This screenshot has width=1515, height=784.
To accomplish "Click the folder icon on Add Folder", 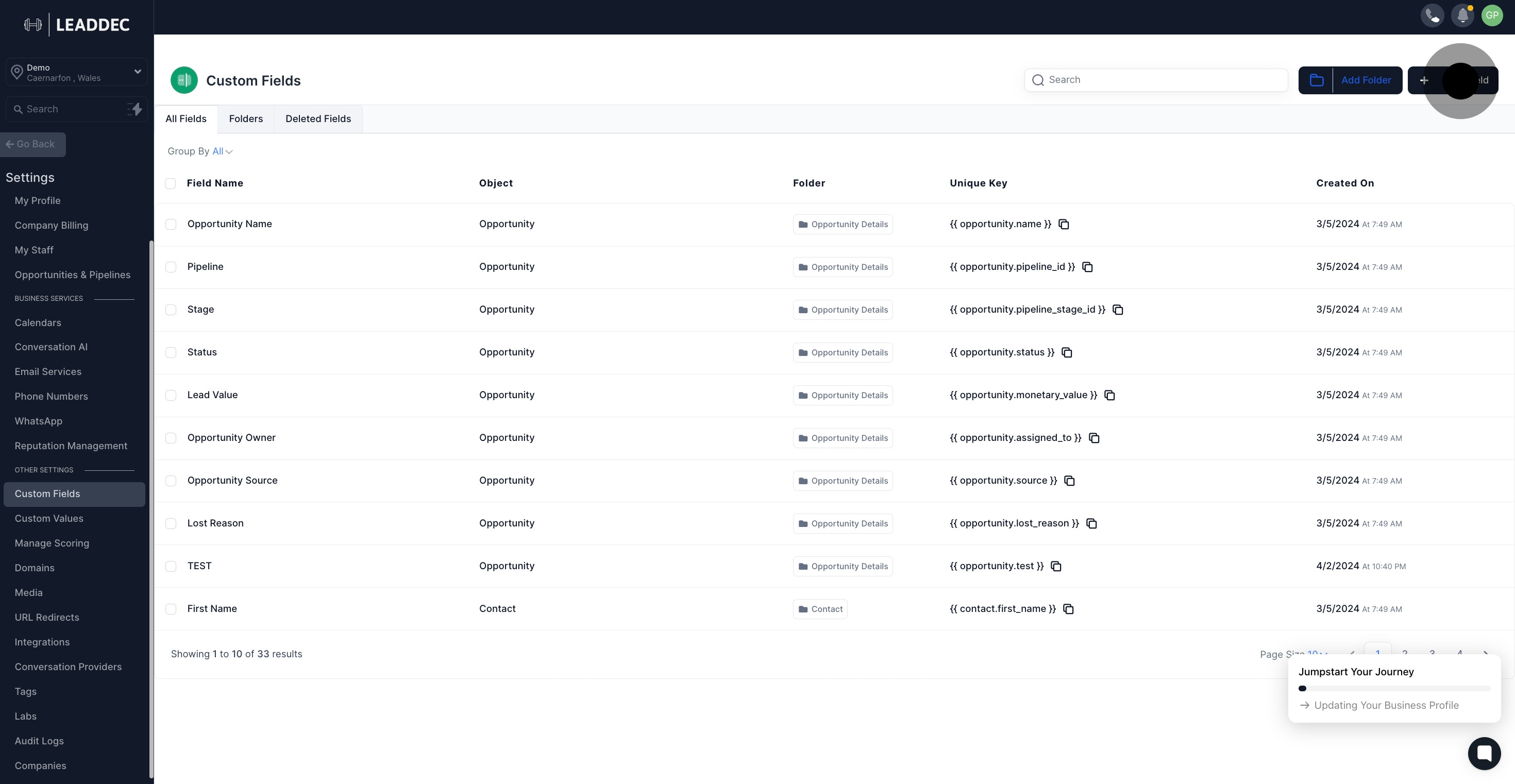I will [x=1316, y=80].
